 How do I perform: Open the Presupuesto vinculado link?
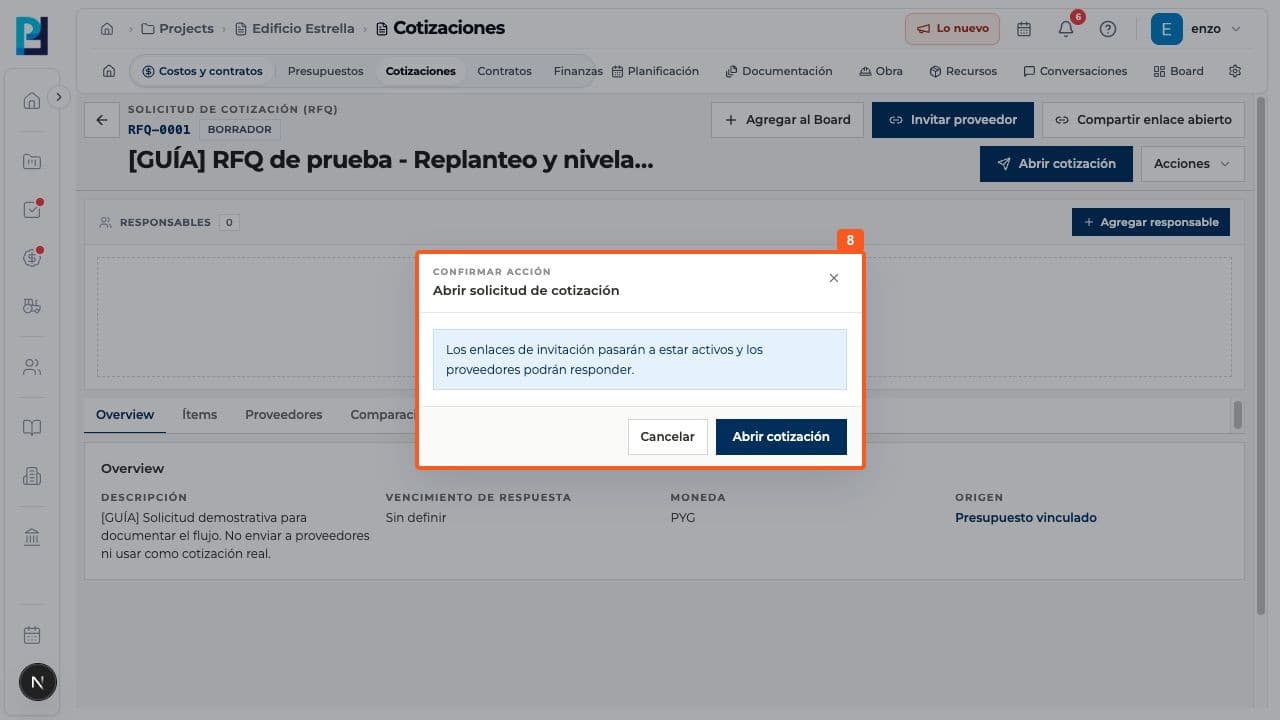pos(1026,518)
